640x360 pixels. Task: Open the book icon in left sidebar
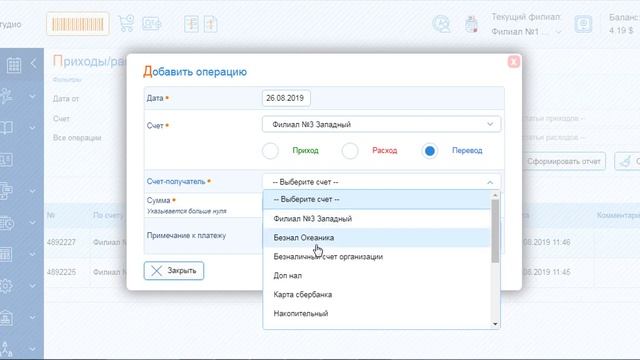coord(6,127)
